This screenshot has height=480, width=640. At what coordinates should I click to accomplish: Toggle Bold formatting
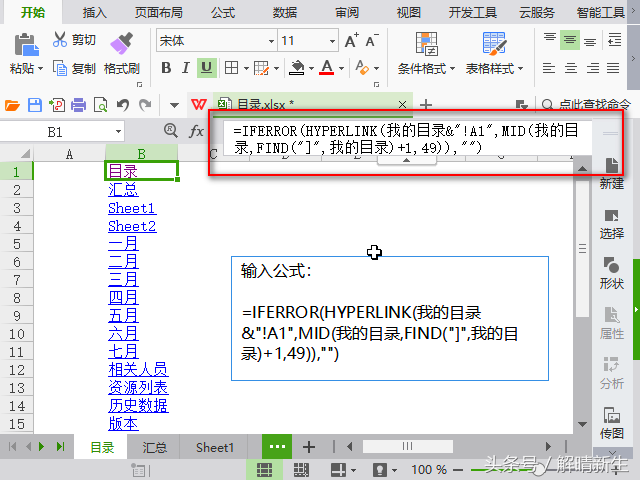pos(166,68)
